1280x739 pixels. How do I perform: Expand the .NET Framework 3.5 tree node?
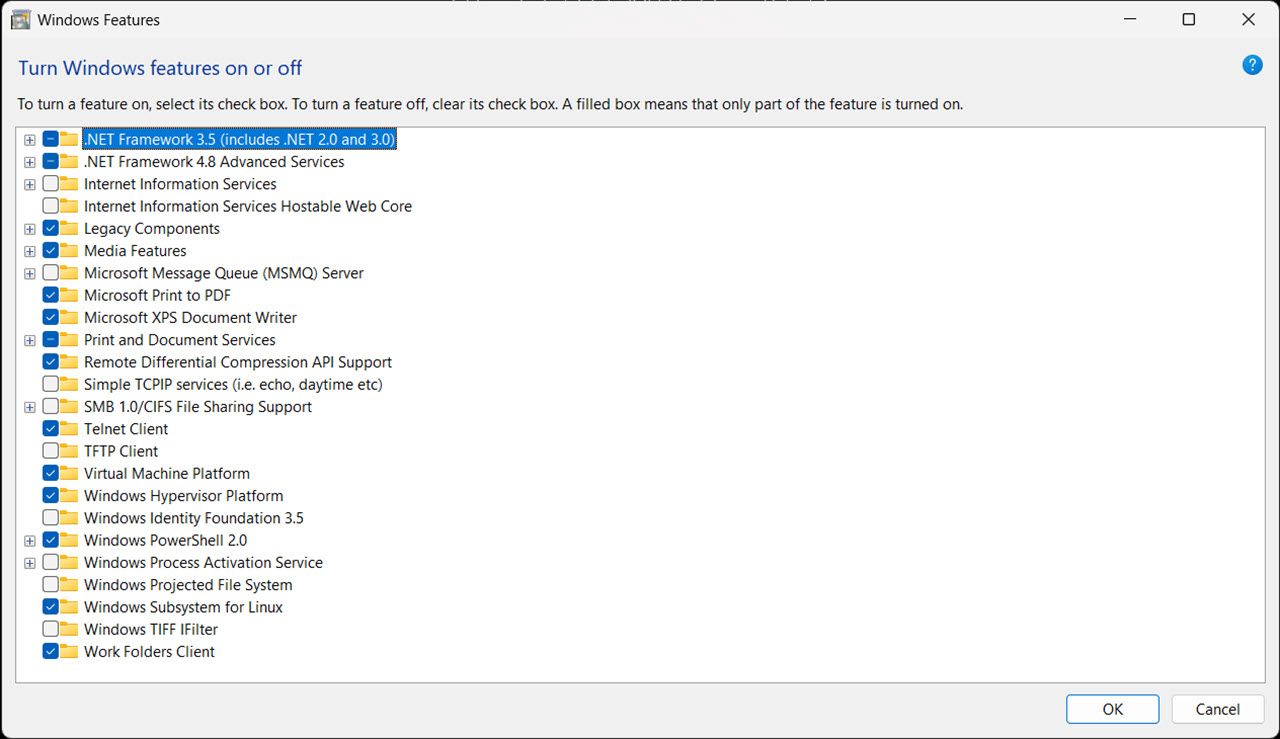[x=29, y=139]
